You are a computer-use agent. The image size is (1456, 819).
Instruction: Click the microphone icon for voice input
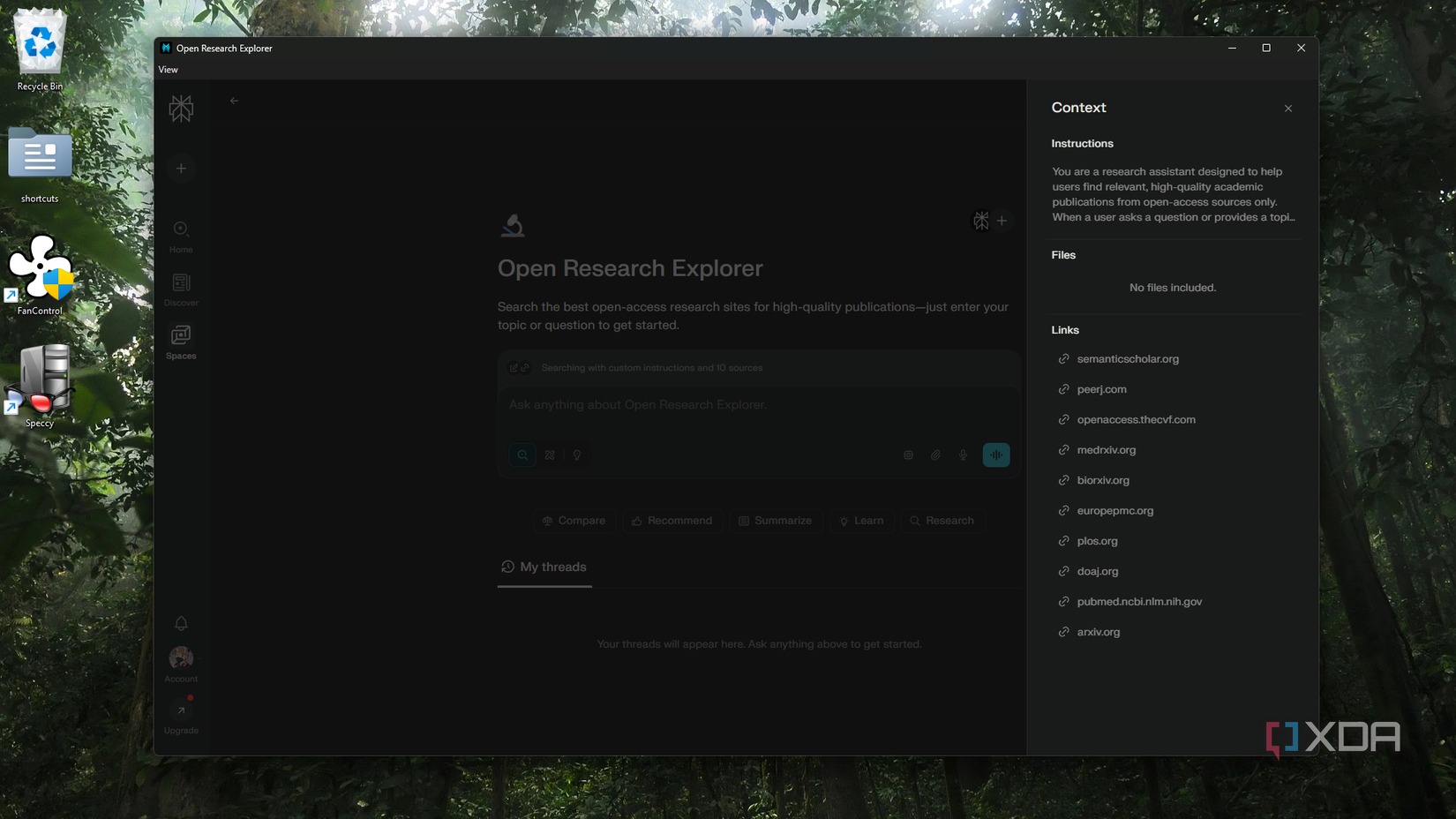[963, 455]
